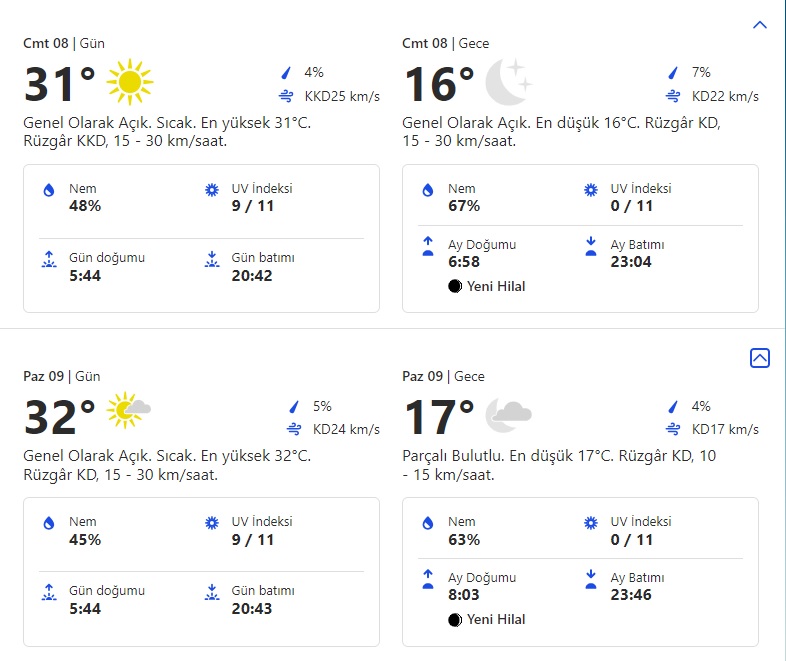Click the wind icon next to KD17 km/s
The image size is (786, 661).
pyautogui.click(x=673, y=430)
